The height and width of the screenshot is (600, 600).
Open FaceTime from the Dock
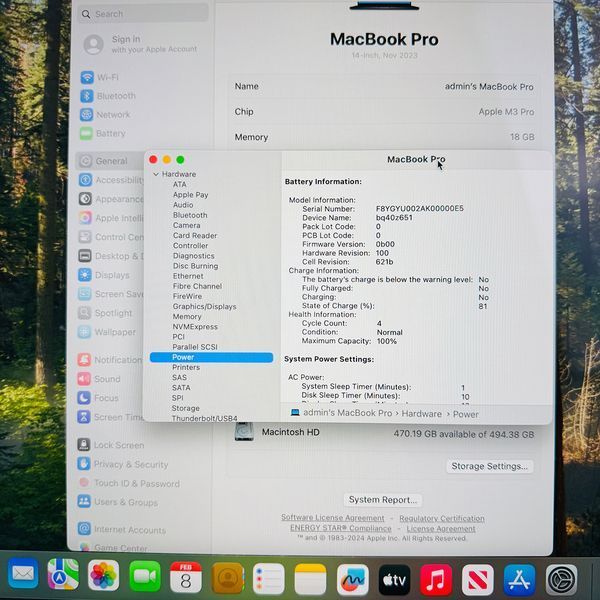(145, 576)
